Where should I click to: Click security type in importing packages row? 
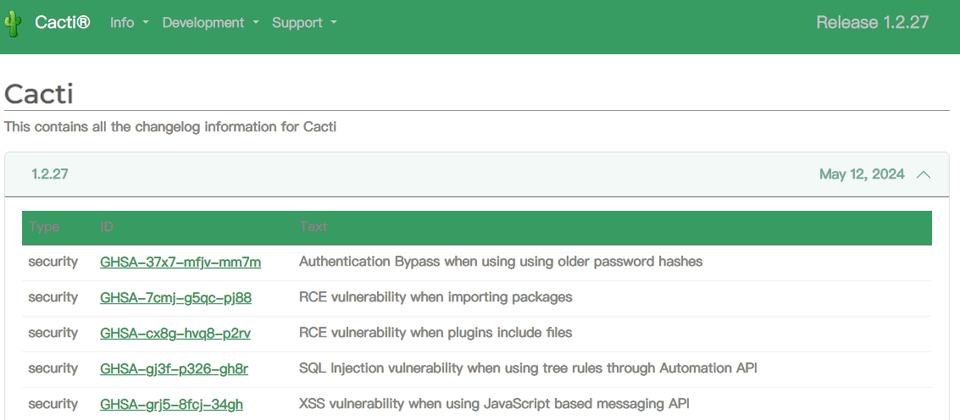(x=53, y=298)
